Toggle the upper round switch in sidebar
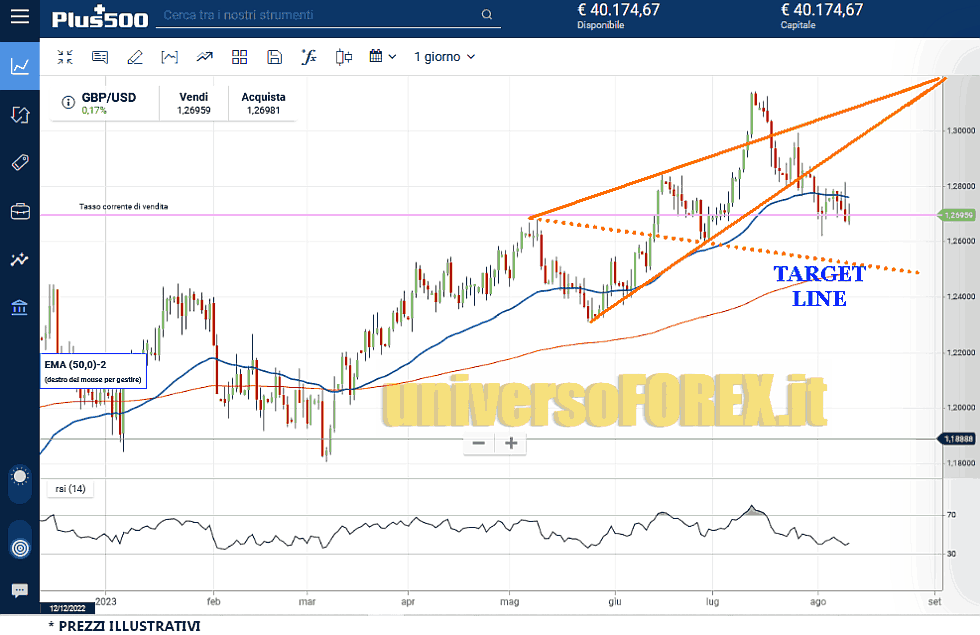Viewport: 980px width, 635px height. click(x=20, y=477)
